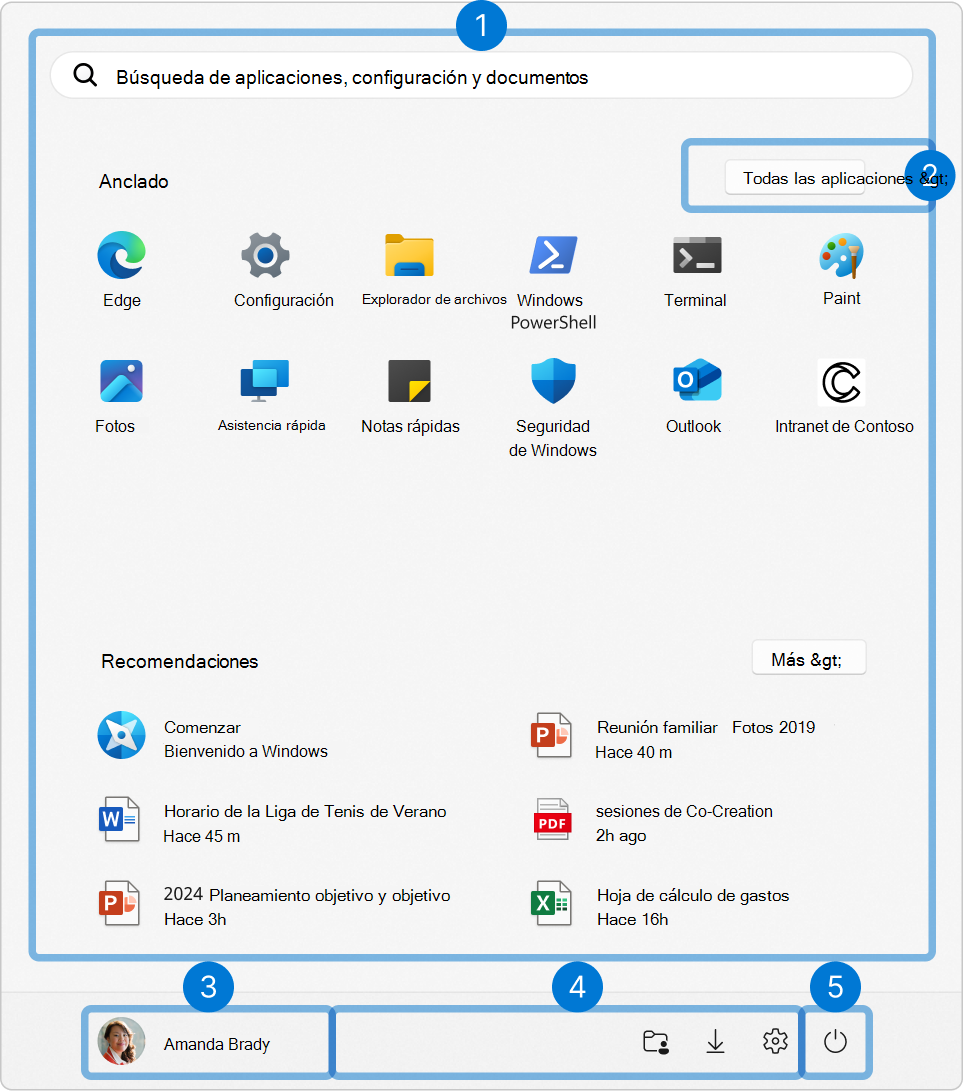Click Amanda Brady's profile picture
Image resolution: width=963 pixels, height=1091 pixels.
(122, 1042)
